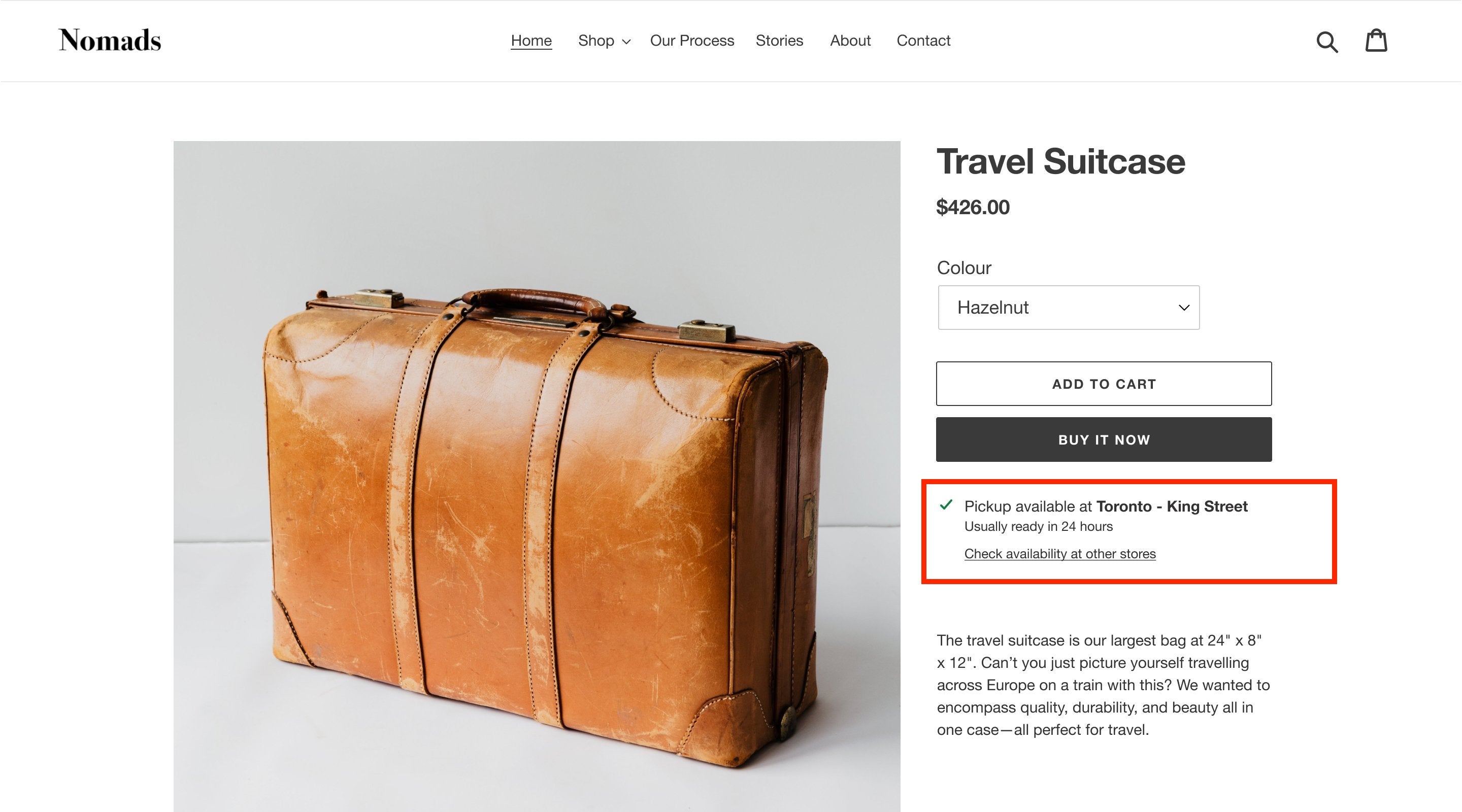Expand the Shop menu dropdown
The height and width of the screenshot is (812, 1462).
coord(604,41)
